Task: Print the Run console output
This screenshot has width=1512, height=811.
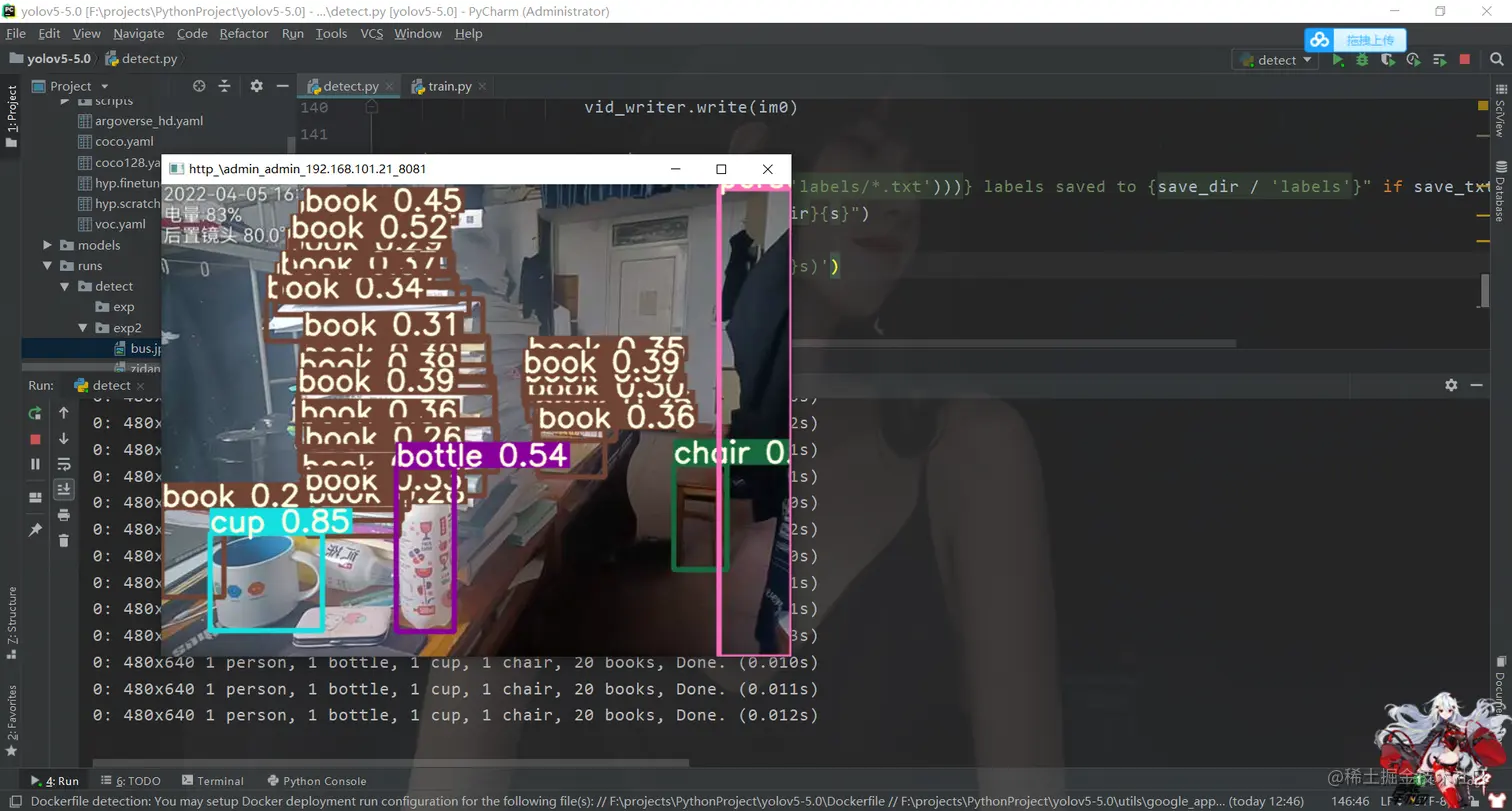Action: pos(64,515)
